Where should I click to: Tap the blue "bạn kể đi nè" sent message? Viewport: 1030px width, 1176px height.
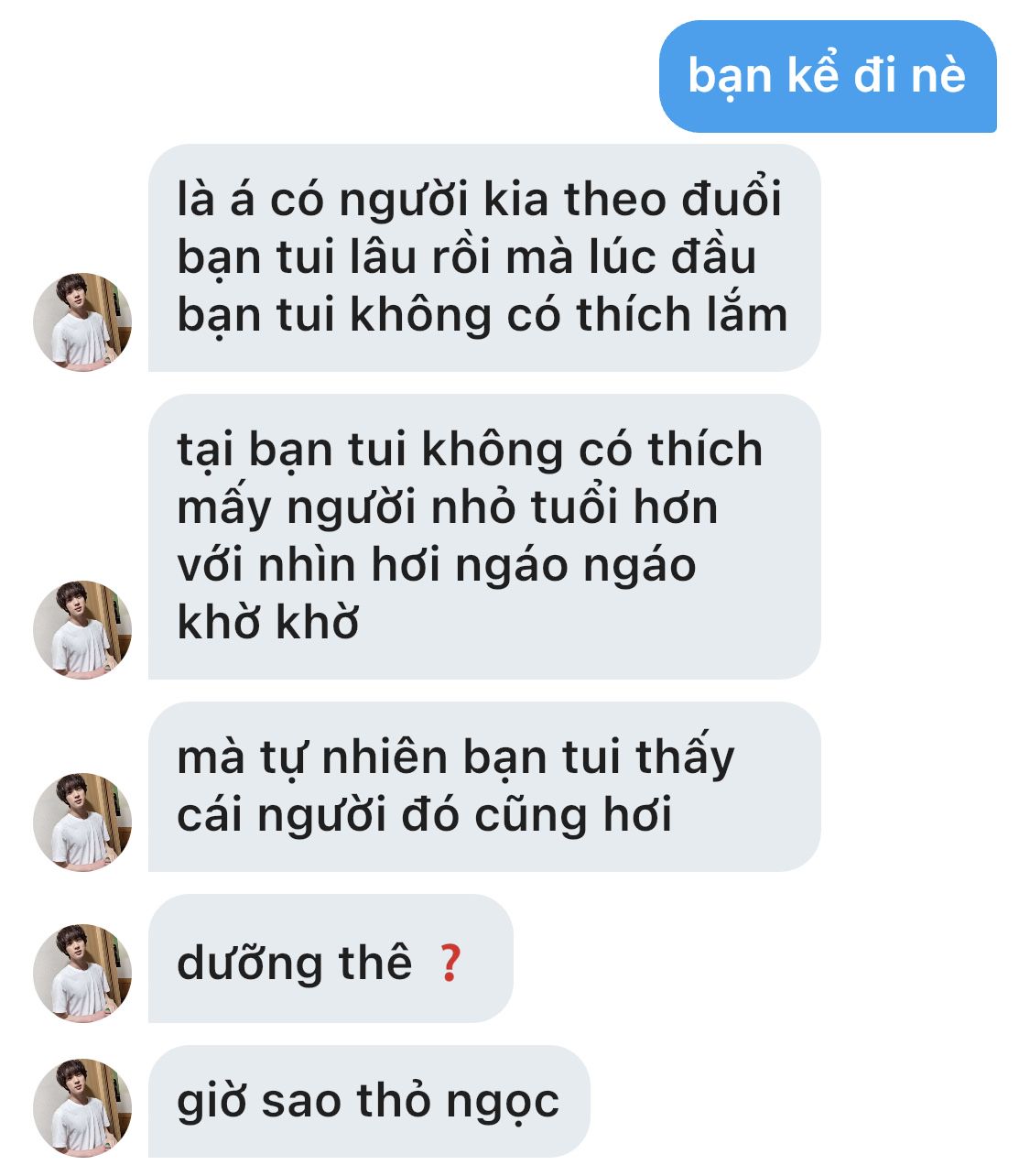pos(828,77)
